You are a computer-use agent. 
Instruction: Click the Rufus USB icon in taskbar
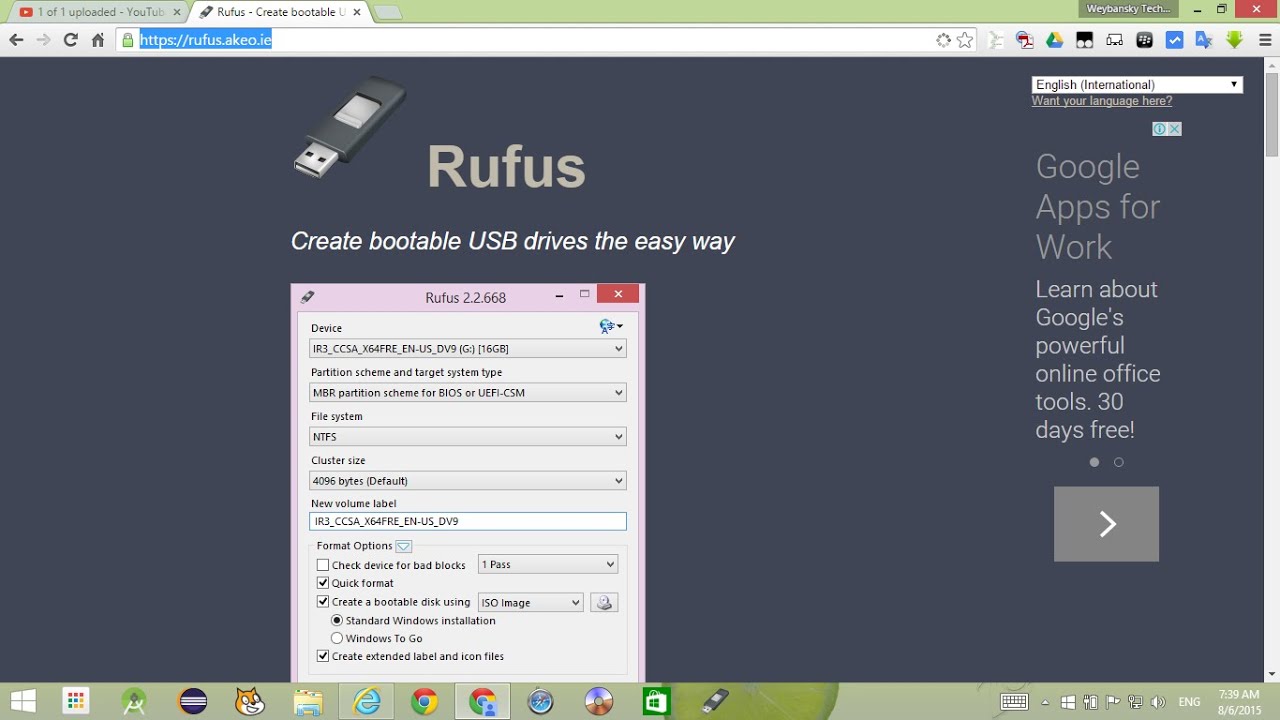714,702
